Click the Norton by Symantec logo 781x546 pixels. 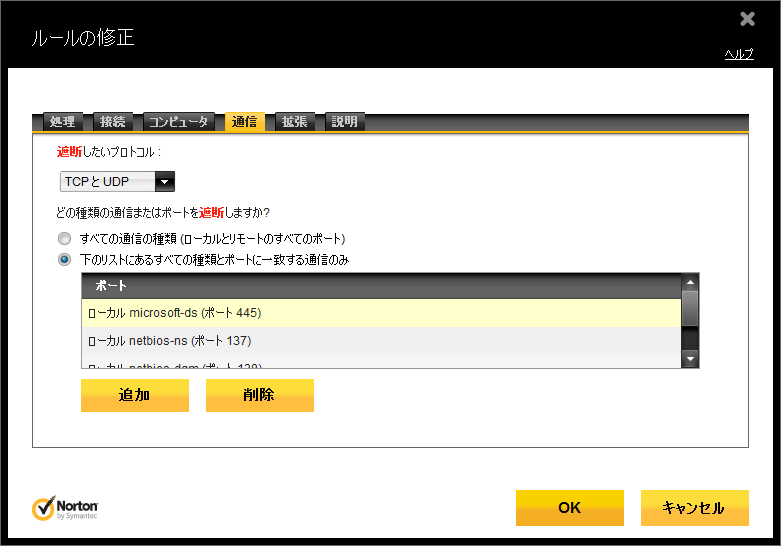pos(66,508)
